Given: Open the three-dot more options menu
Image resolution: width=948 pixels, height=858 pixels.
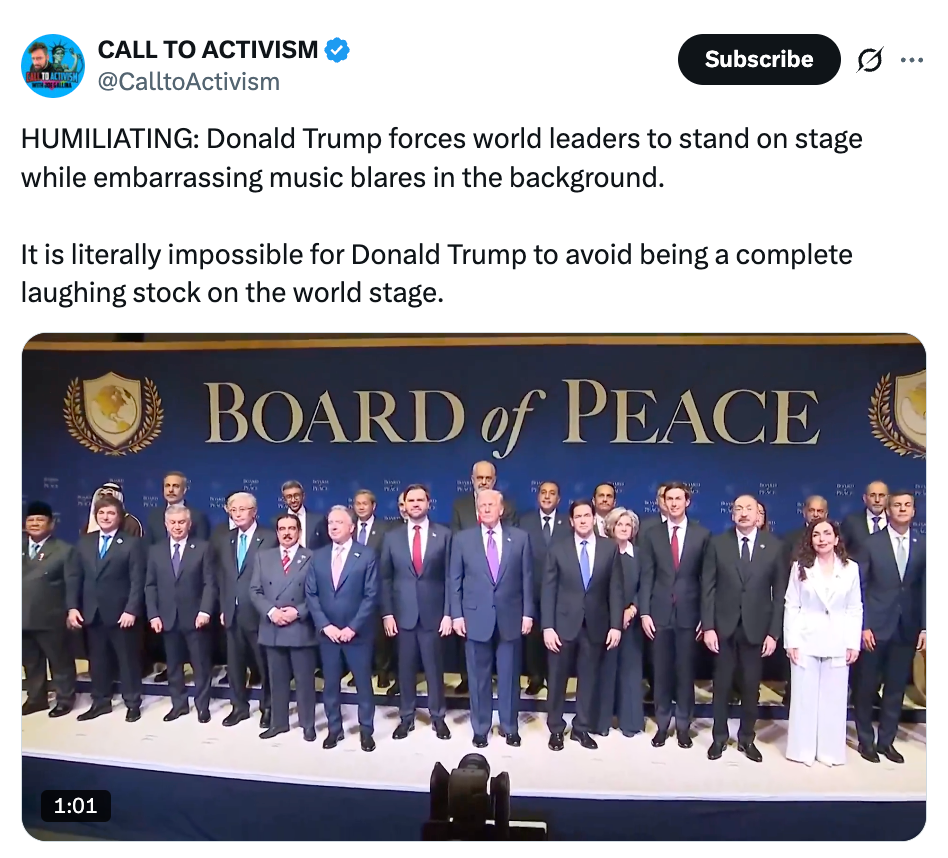Looking at the screenshot, I should (x=911, y=60).
